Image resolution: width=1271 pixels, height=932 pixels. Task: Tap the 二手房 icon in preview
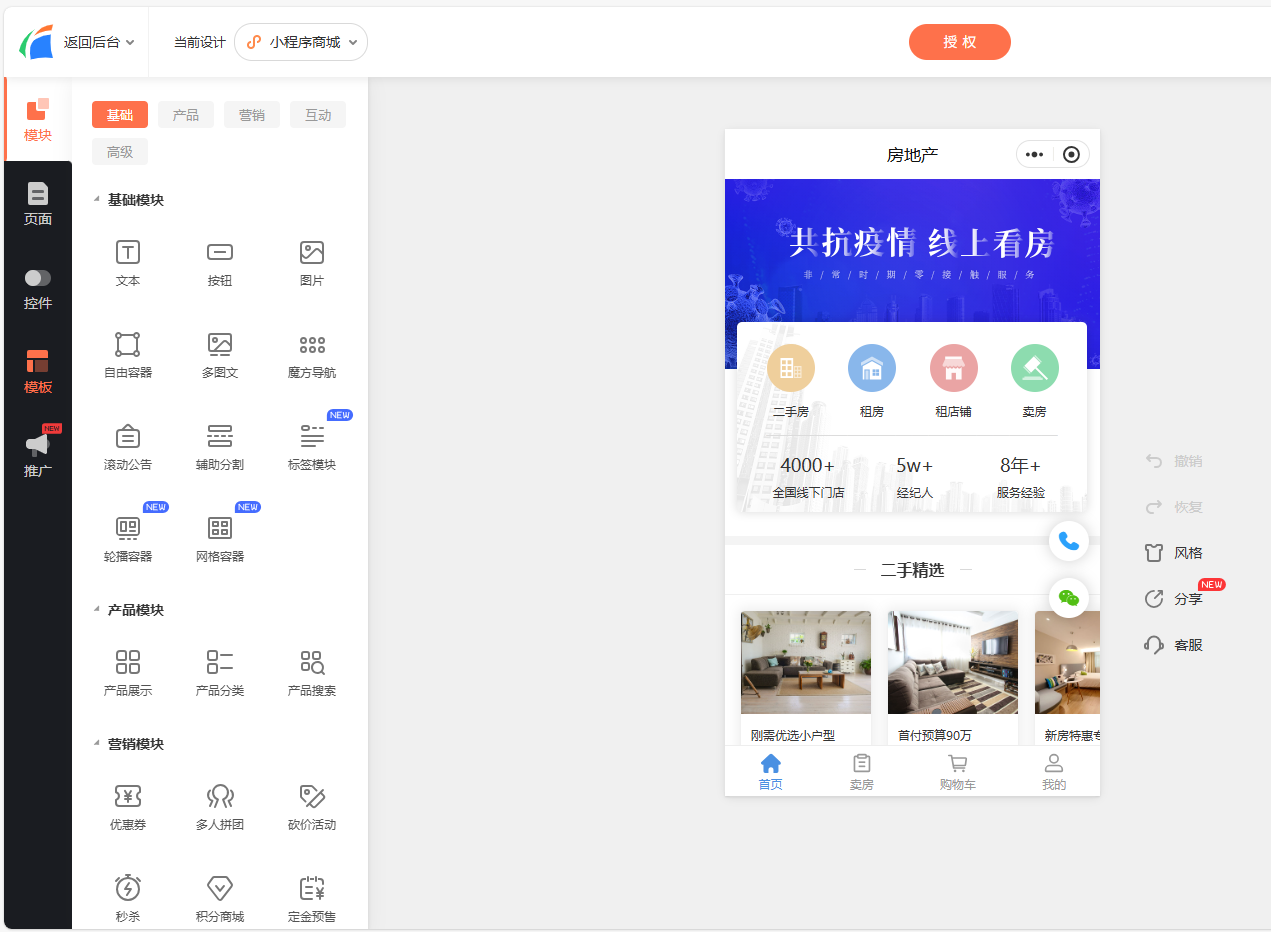791,368
